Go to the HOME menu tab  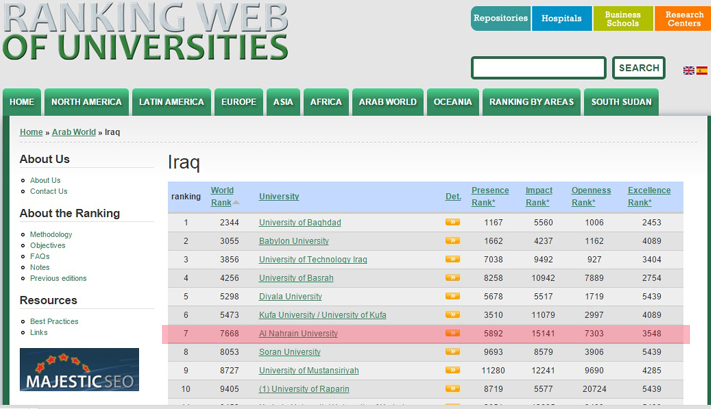(x=22, y=102)
